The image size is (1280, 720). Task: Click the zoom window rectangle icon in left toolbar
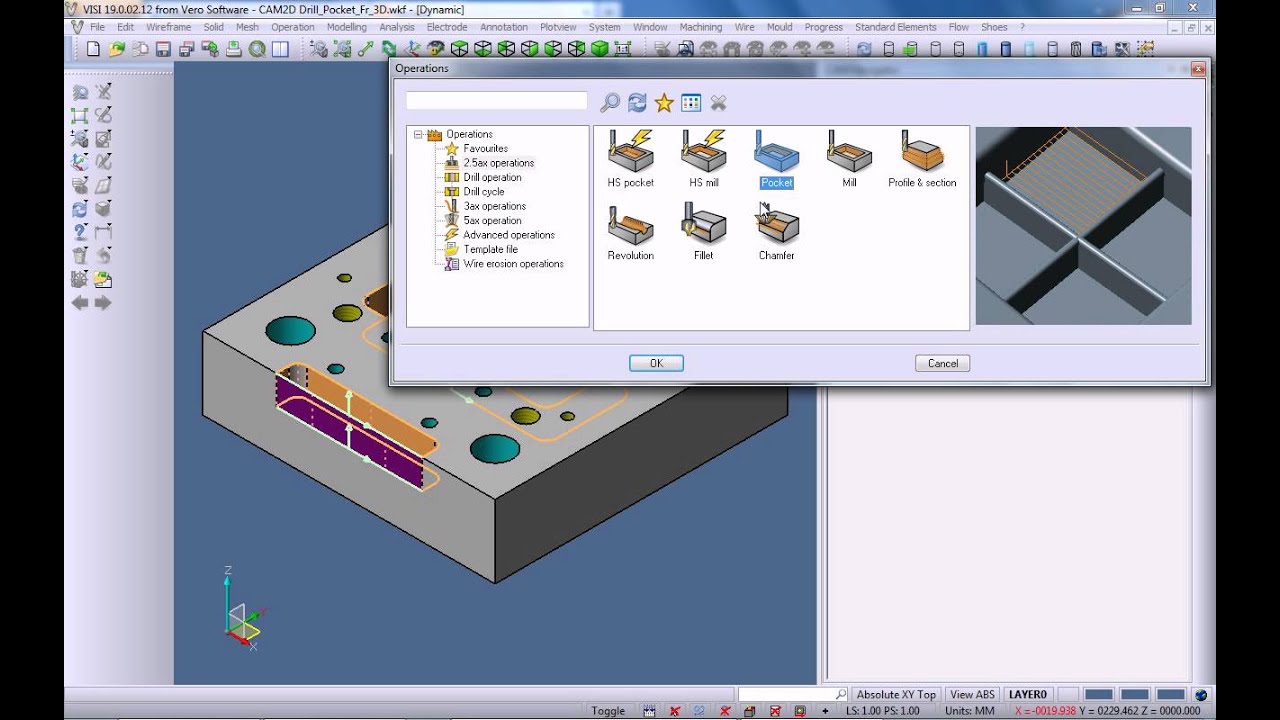(x=80, y=116)
